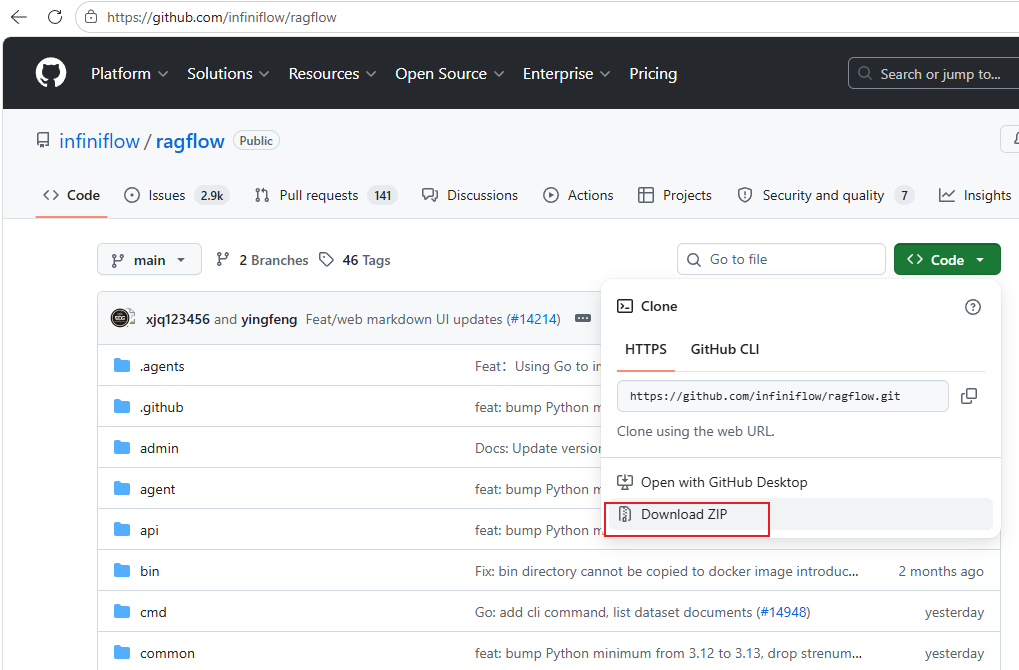
Task: Open the Projects tab
Action: tap(675, 195)
